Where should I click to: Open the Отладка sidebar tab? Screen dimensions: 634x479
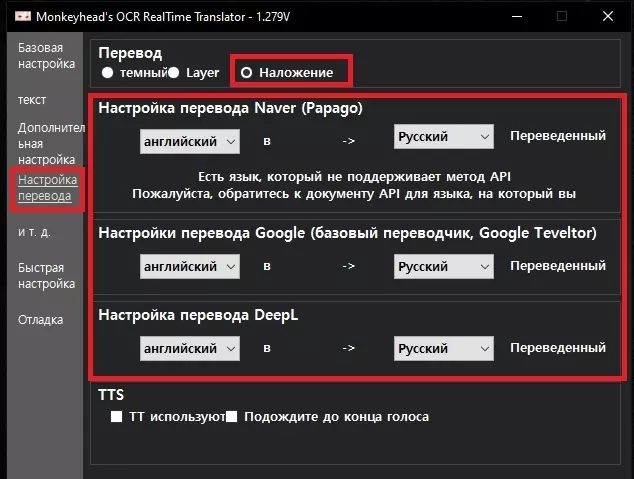click(40, 320)
